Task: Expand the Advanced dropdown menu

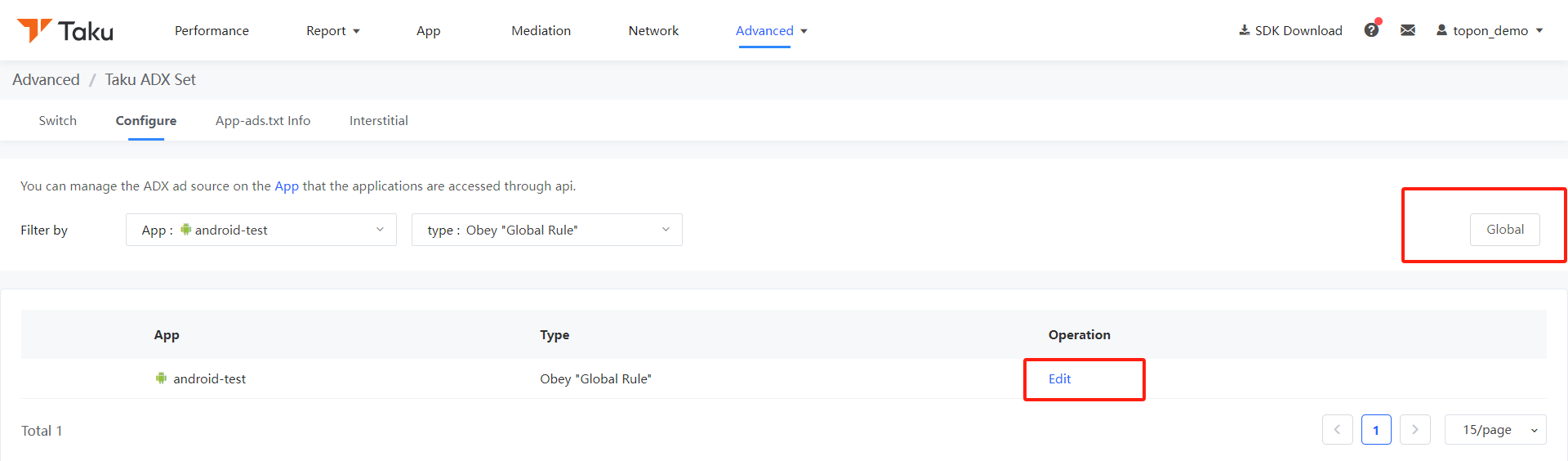Action: (772, 30)
